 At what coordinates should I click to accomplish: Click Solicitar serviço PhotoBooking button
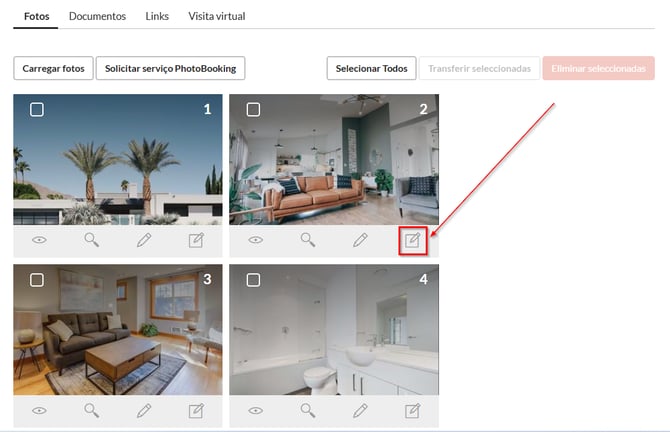(x=170, y=68)
